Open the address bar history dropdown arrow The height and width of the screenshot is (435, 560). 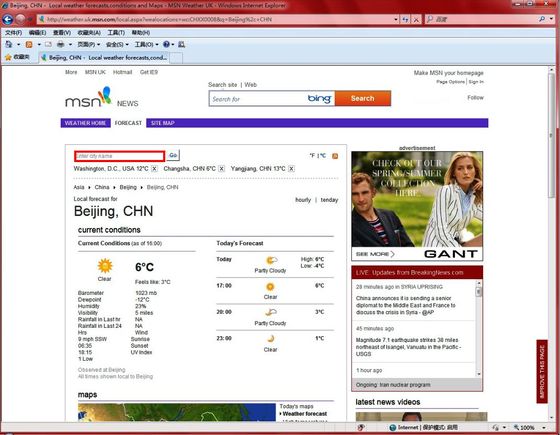(396, 19)
